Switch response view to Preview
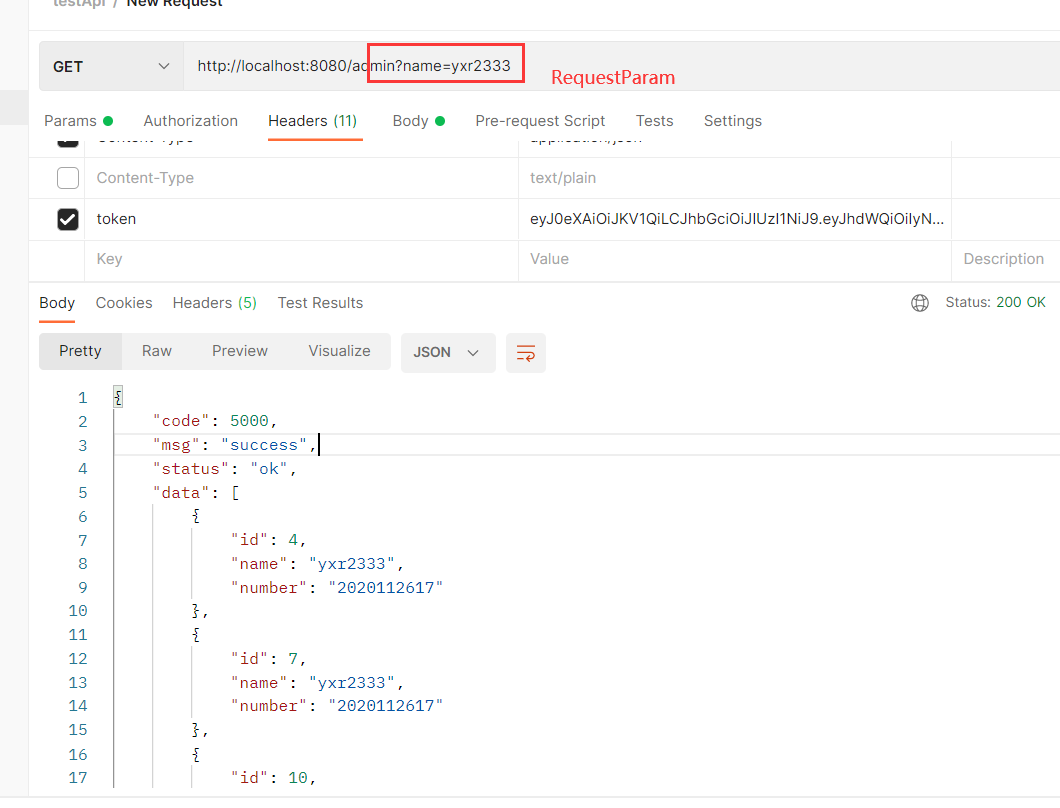This screenshot has height=808, width=1060. 240,351
